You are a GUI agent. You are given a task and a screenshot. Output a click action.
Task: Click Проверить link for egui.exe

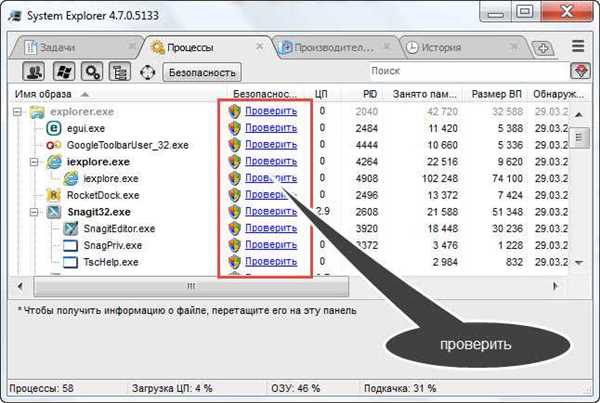pos(271,128)
